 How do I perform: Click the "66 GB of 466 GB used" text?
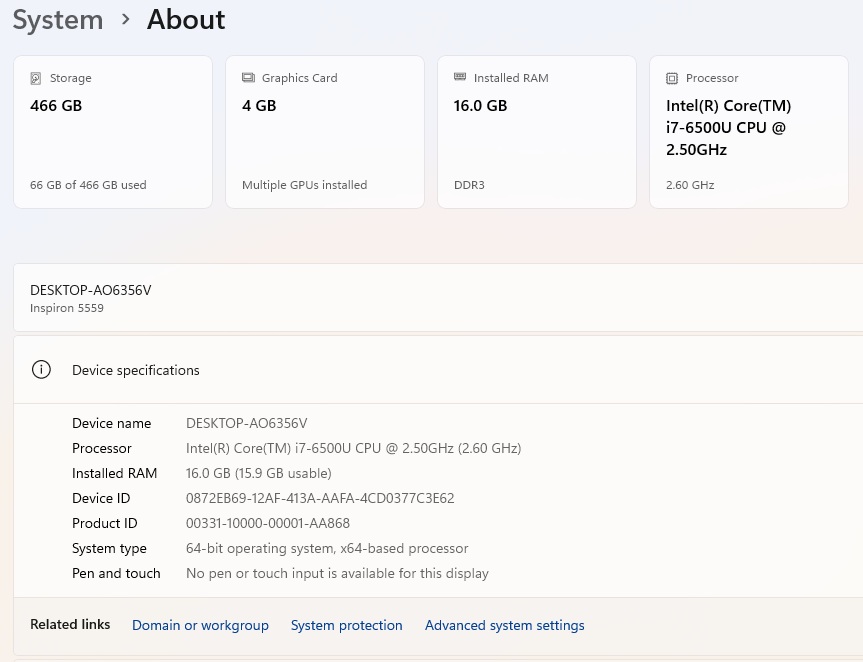88,185
